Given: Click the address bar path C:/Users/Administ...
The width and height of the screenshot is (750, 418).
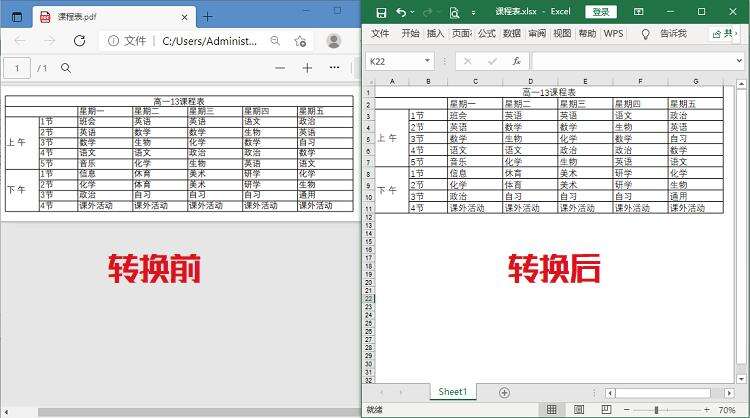Looking at the screenshot, I should click(210, 41).
